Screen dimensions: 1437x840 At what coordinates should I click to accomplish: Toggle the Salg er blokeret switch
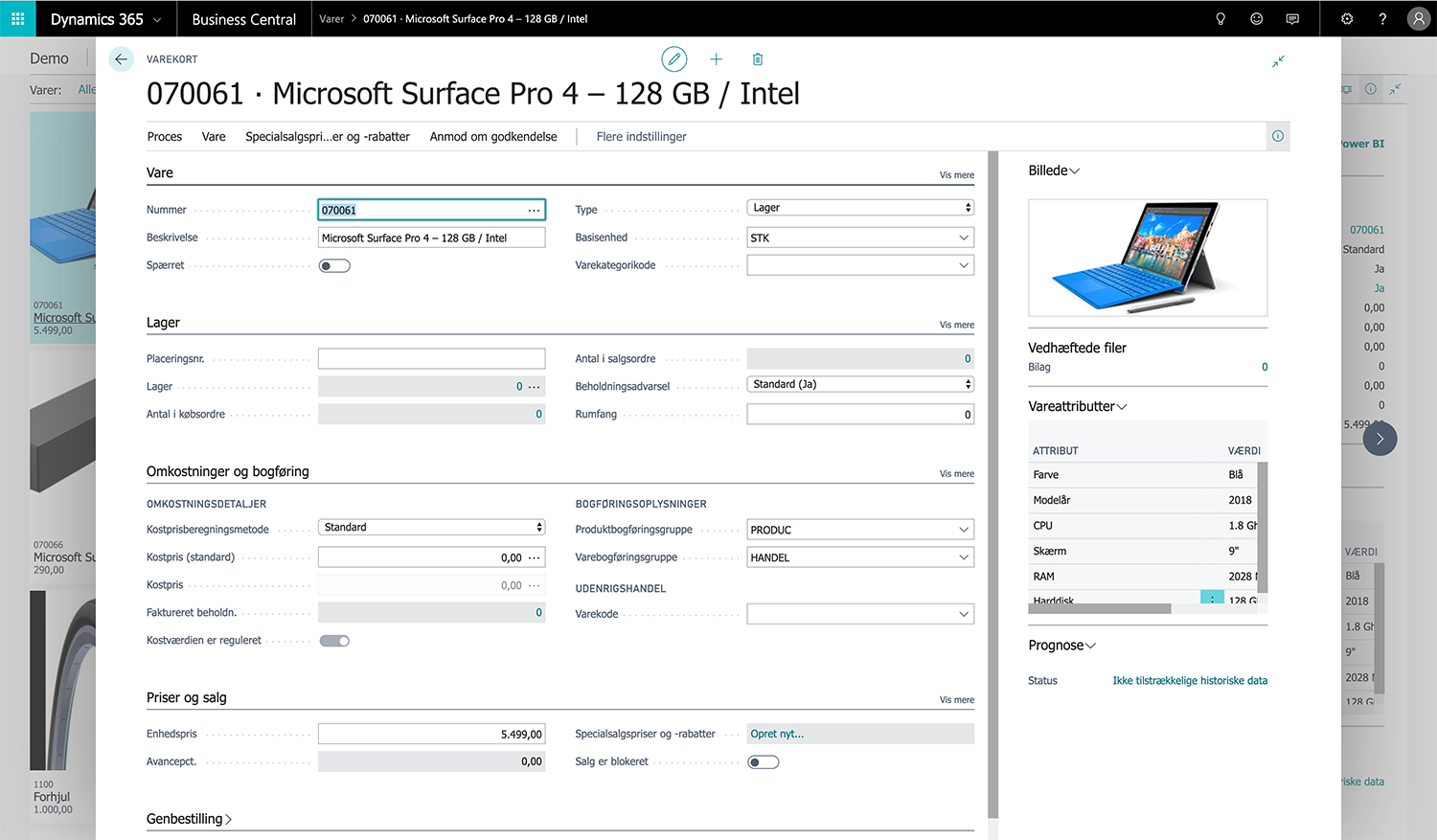[x=764, y=762]
